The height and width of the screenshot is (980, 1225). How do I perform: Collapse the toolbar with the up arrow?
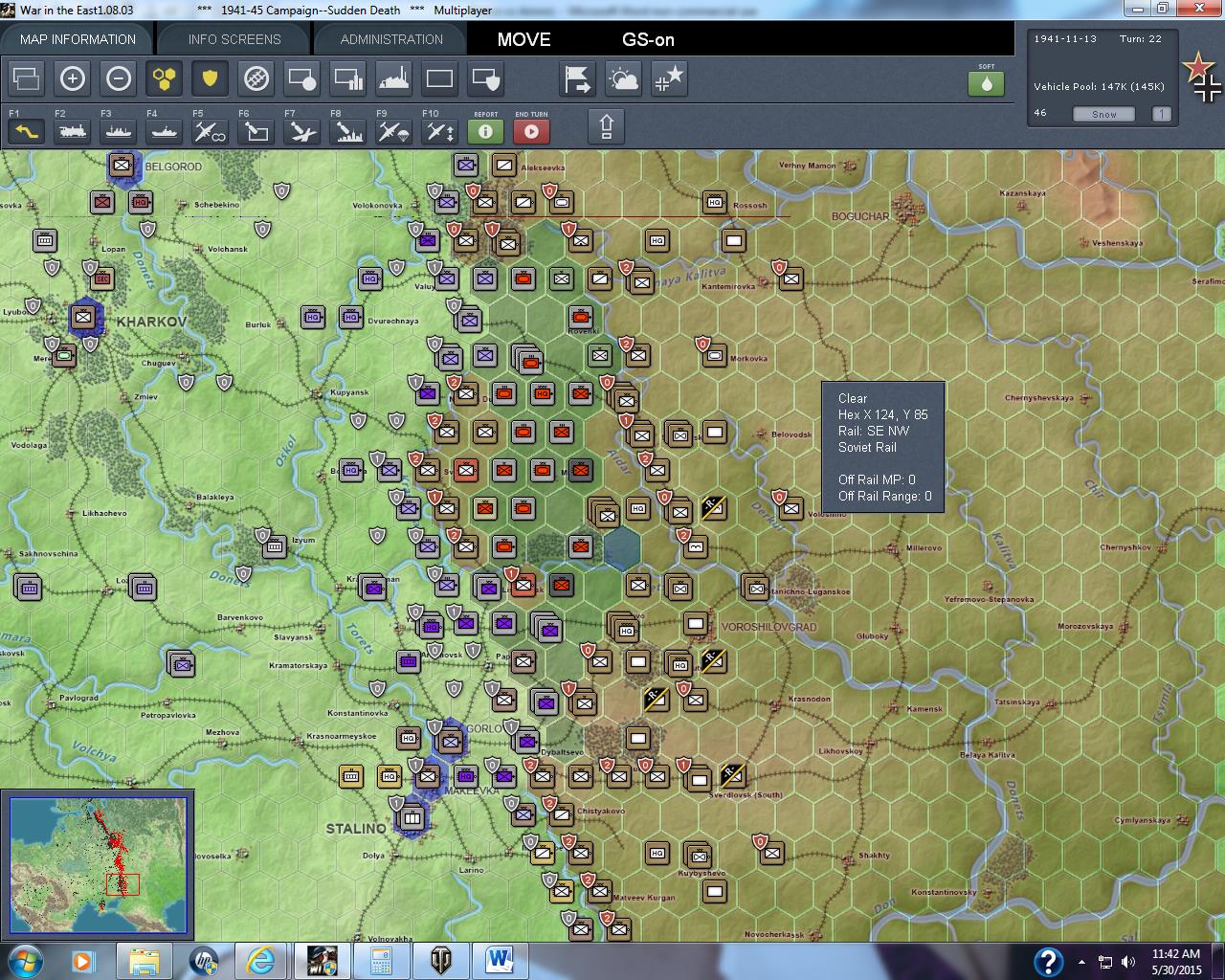coord(608,125)
